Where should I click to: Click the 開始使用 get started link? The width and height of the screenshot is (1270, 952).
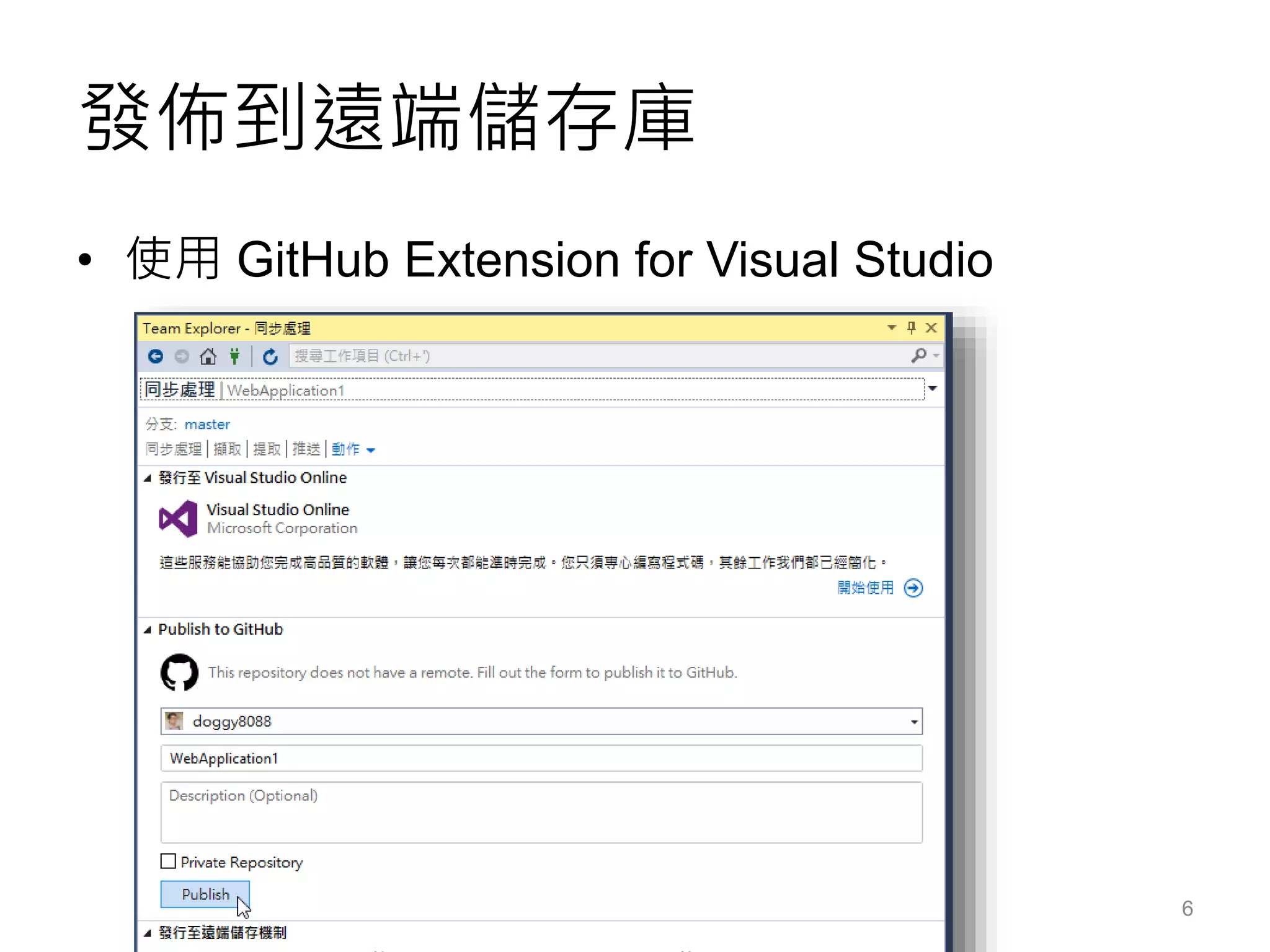point(866,588)
